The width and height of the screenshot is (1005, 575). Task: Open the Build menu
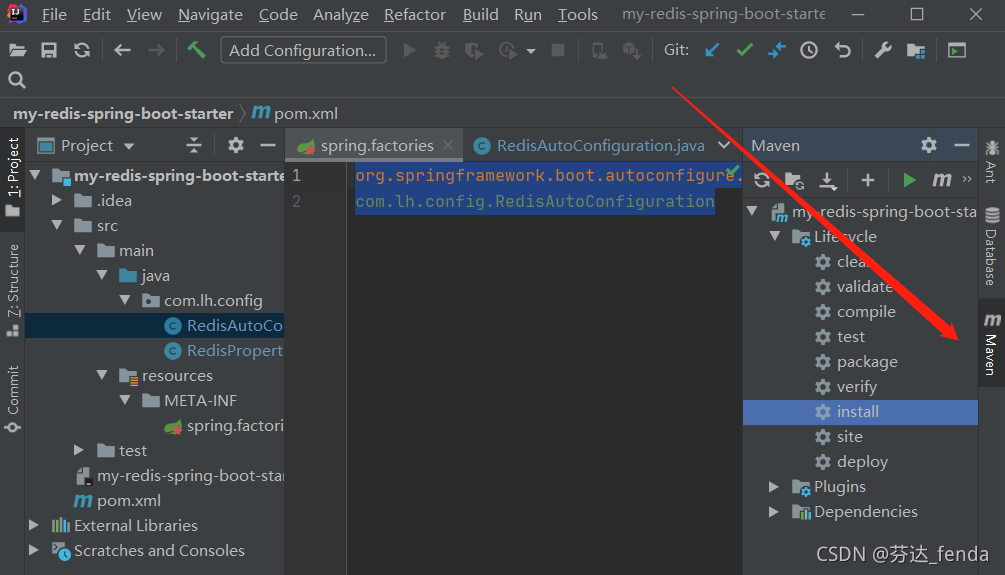pyautogui.click(x=481, y=15)
